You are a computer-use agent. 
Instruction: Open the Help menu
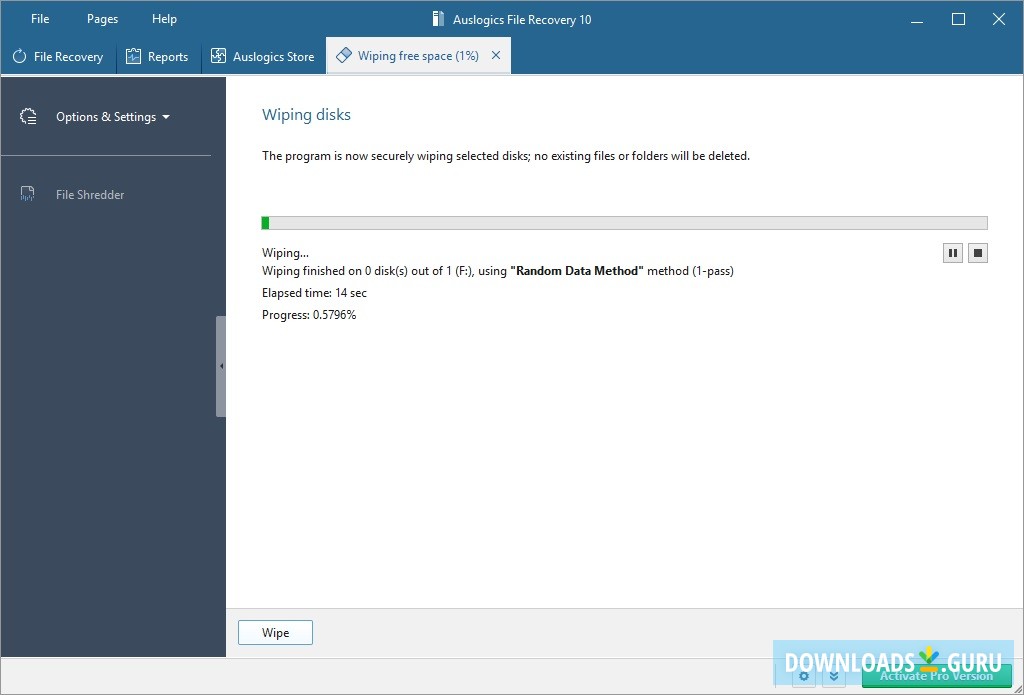164,18
